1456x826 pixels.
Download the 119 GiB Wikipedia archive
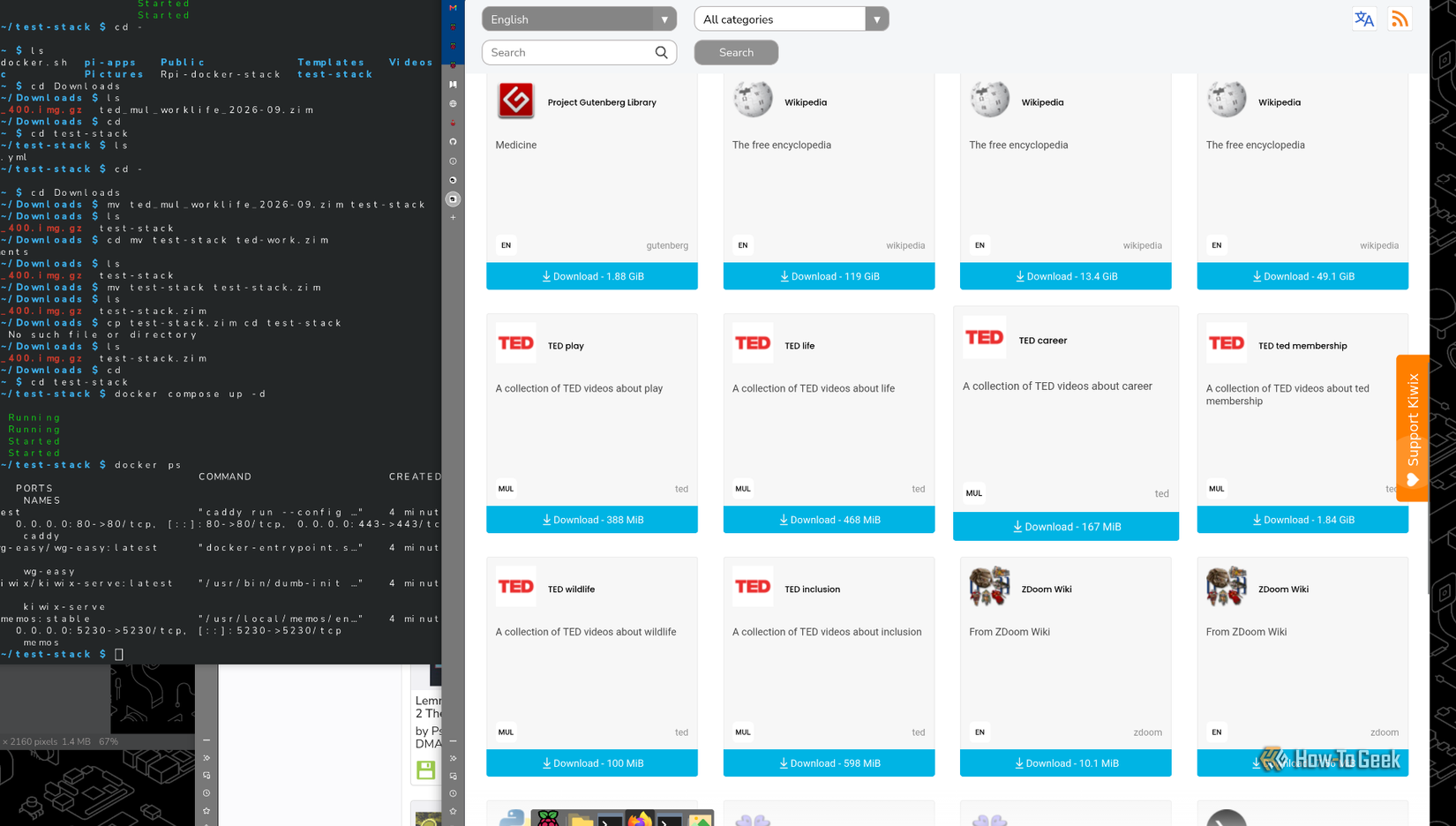(829, 276)
